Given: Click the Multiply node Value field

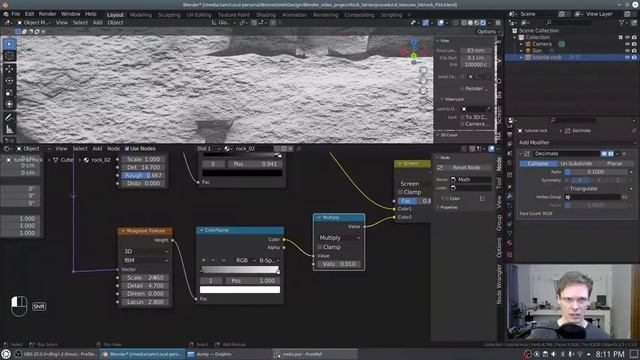Looking at the screenshot, I should coord(339,264).
